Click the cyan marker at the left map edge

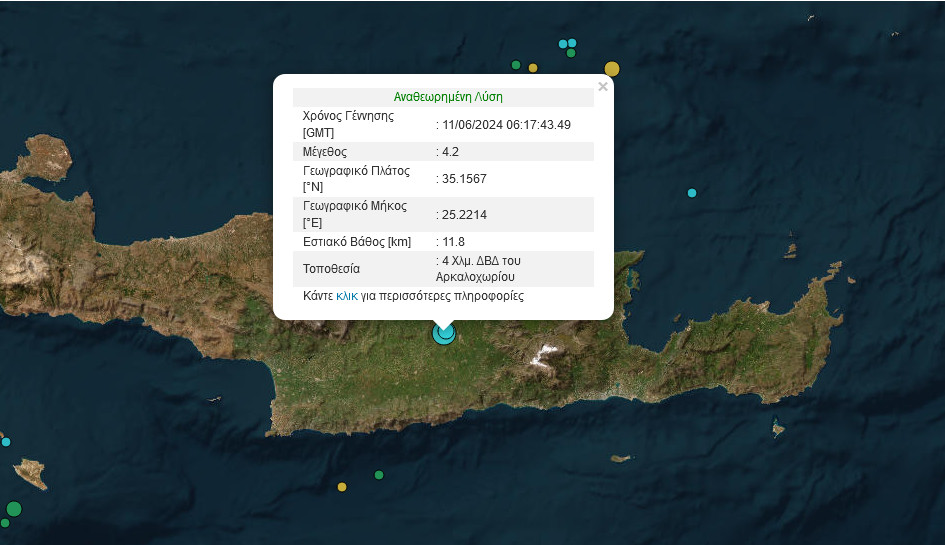(6, 442)
